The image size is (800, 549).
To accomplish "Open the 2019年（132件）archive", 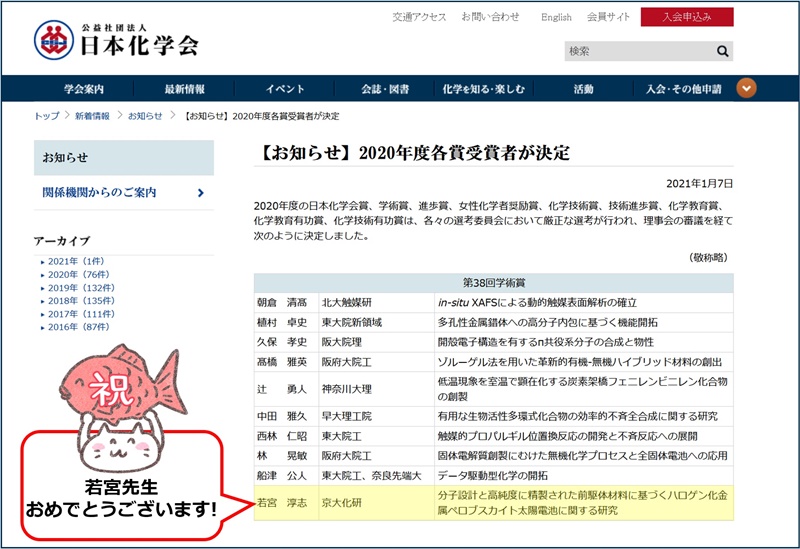I will pos(81,288).
